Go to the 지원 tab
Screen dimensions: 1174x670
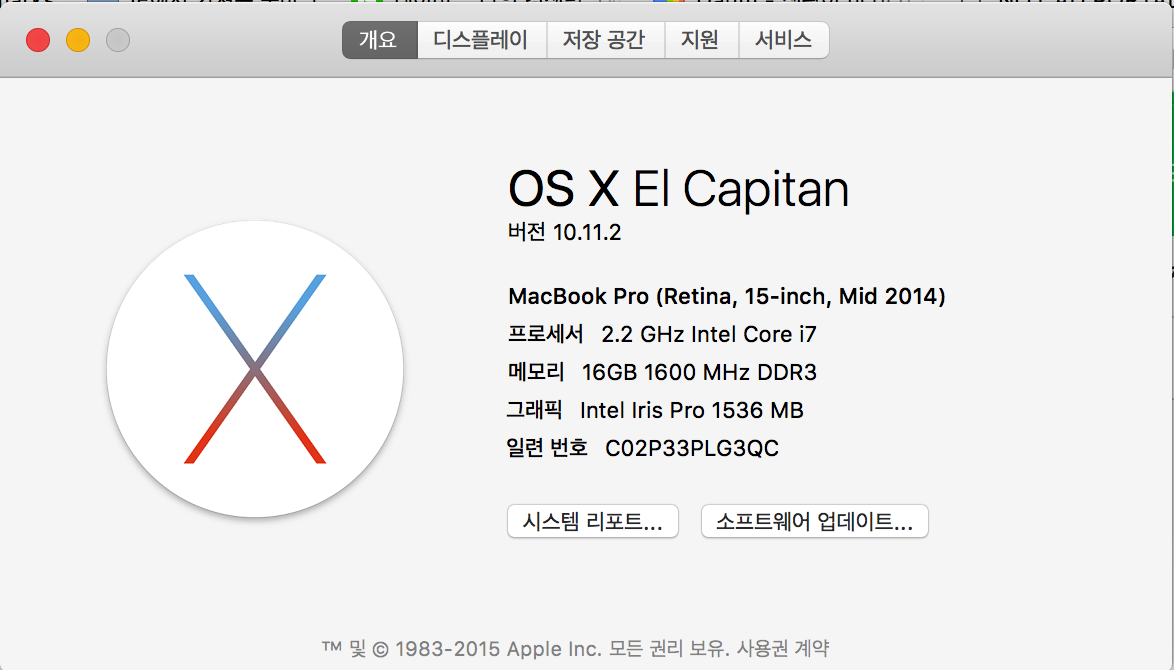pos(700,41)
